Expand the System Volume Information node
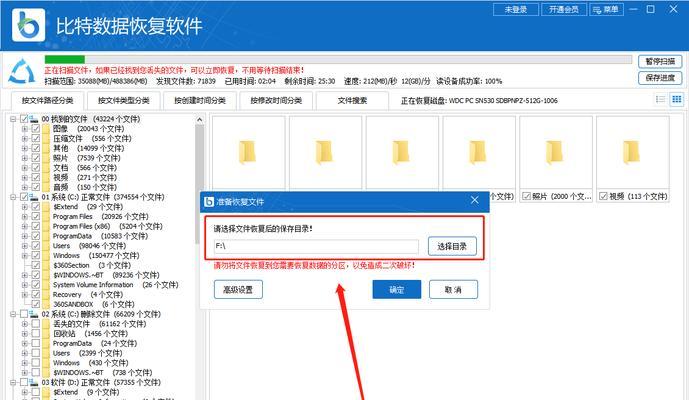689x400 pixels. point(25,285)
